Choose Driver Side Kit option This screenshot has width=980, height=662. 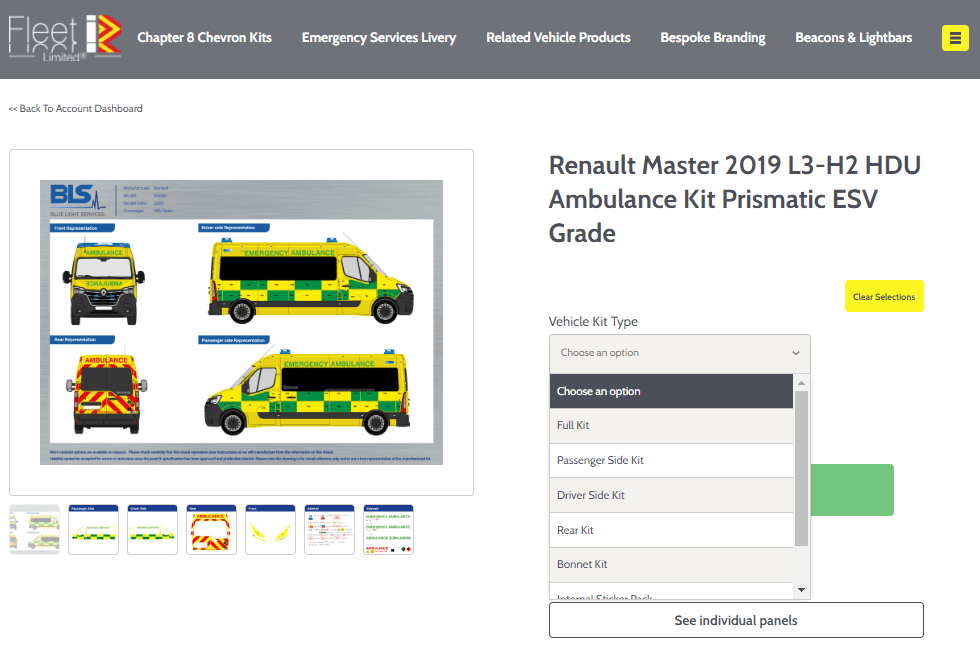pyautogui.click(x=671, y=496)
